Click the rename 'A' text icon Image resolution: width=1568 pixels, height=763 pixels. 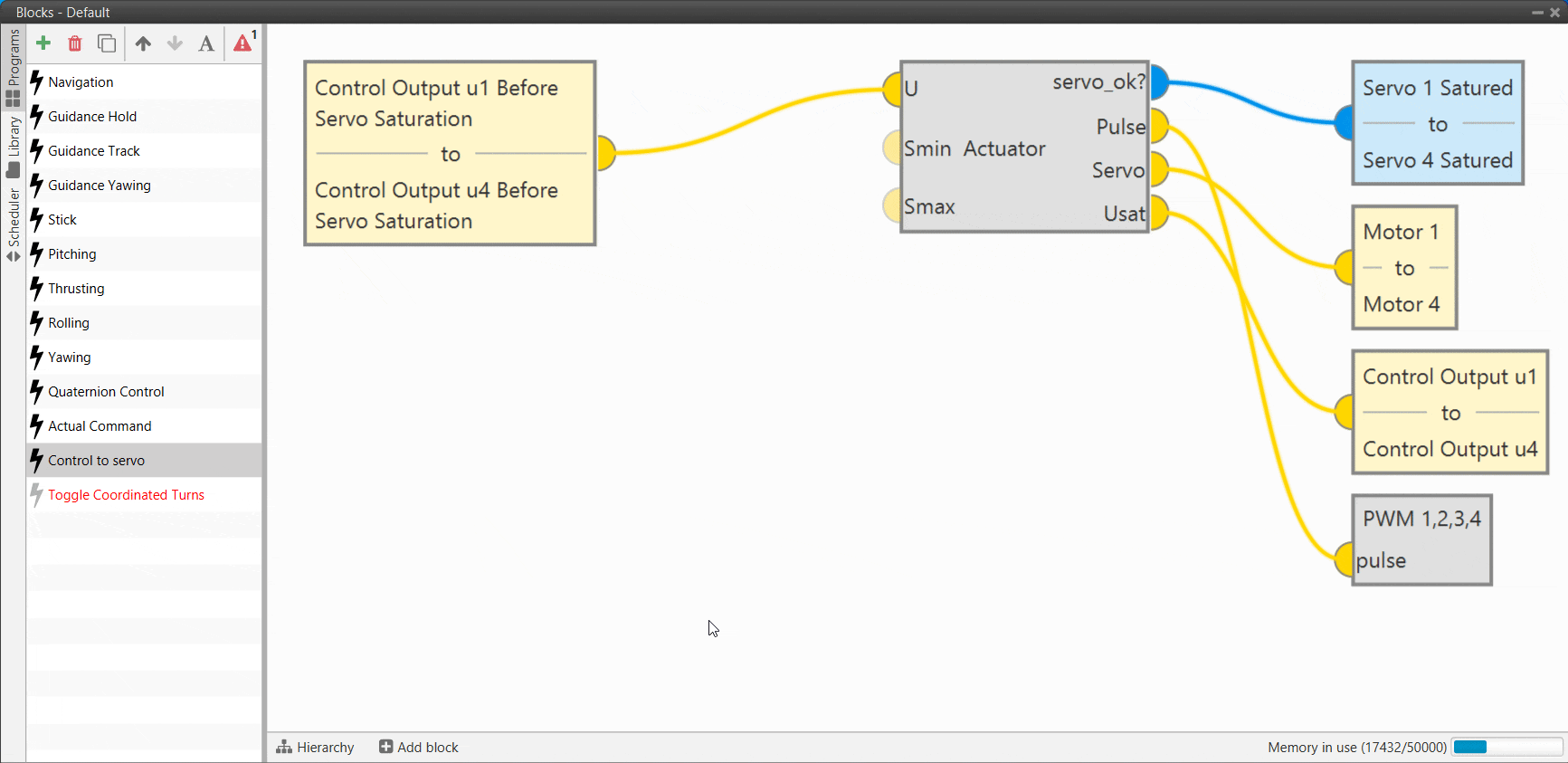(x=206, y=43)
